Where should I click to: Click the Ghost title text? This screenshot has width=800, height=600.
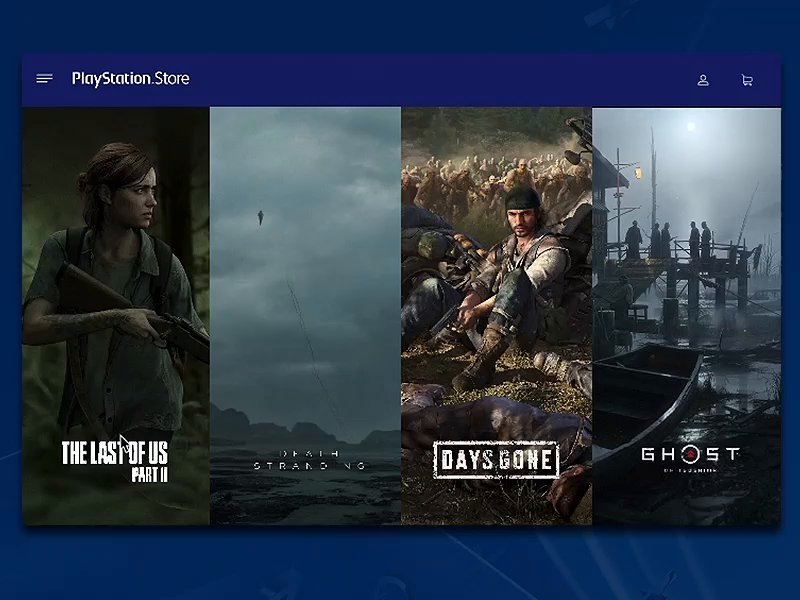[690, 454]
